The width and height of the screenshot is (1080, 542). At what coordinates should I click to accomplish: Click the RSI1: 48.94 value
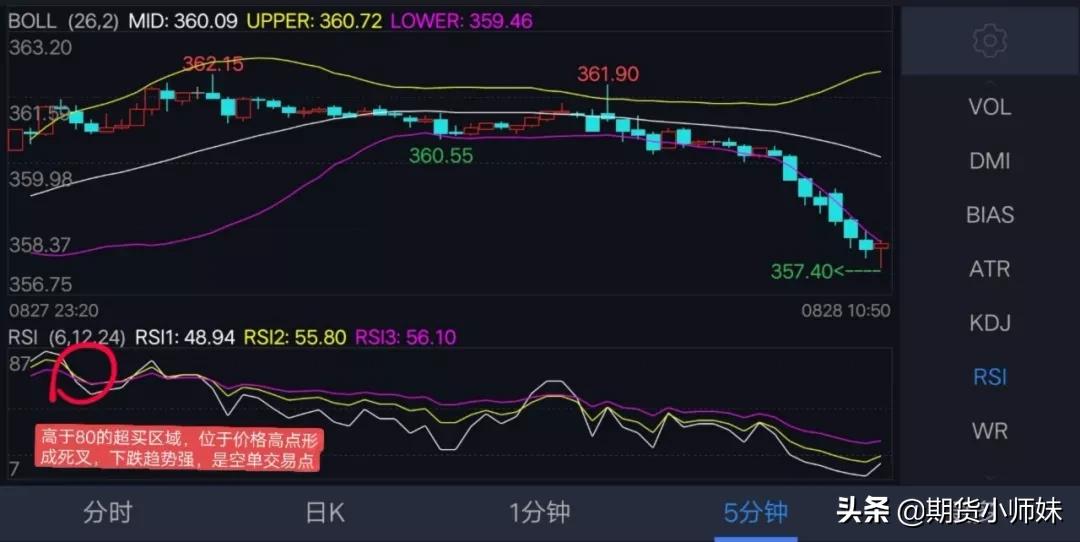pyautogui.click(x=185, y=337)
